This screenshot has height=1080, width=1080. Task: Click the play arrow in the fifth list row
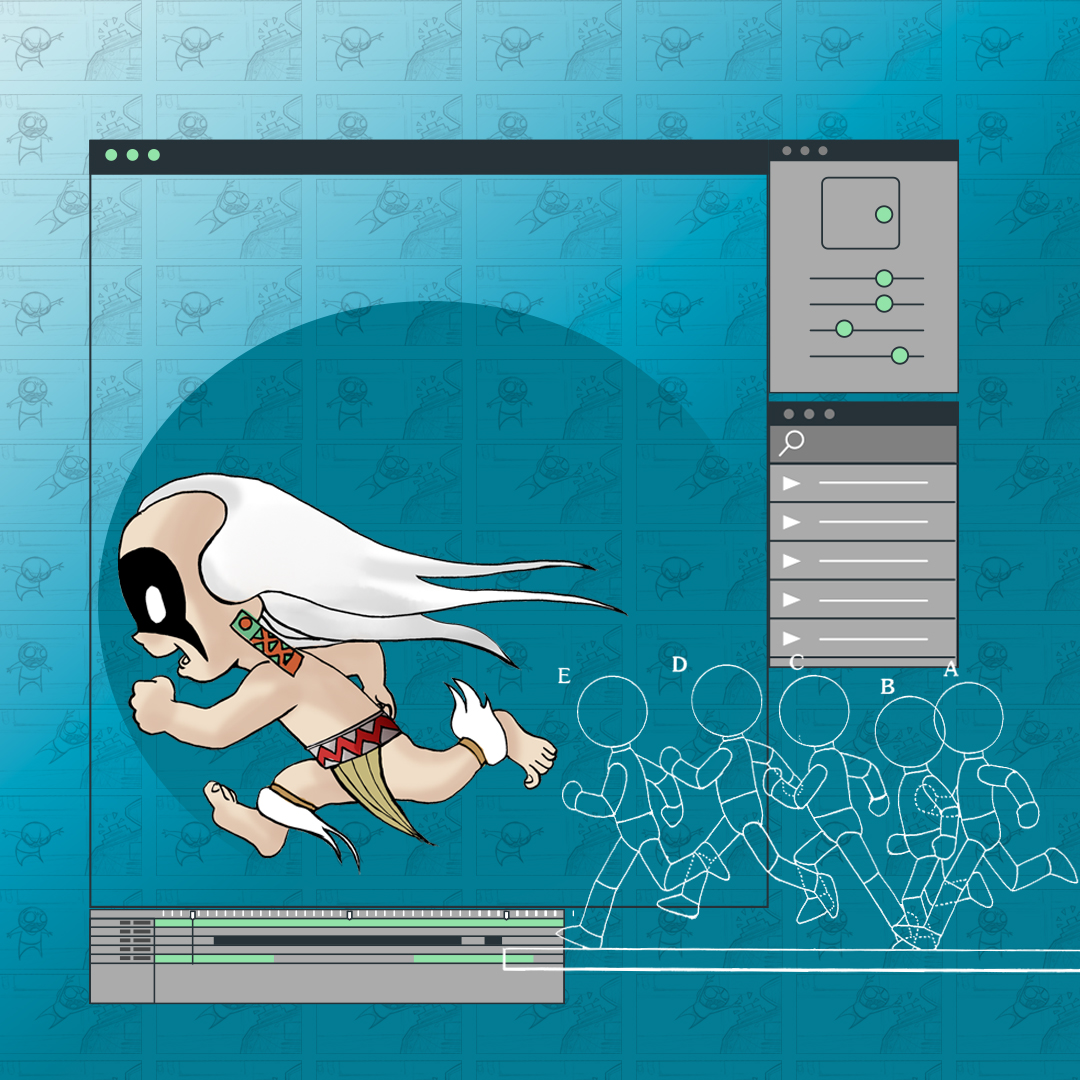point(791,638)
